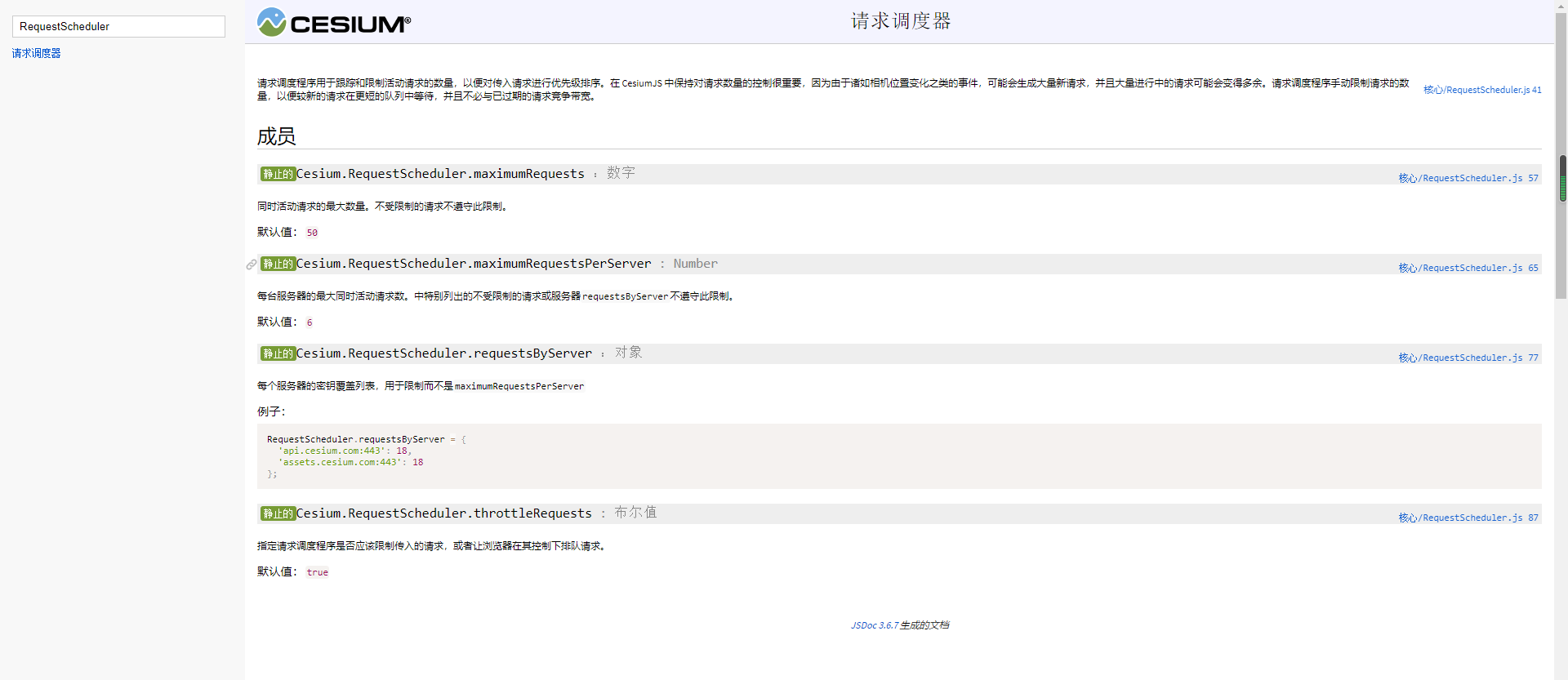Click the 布尔值 type next to throttleRequests
Image resolution: width=1568 pixels, height=680 pixels.
(635, 513)
